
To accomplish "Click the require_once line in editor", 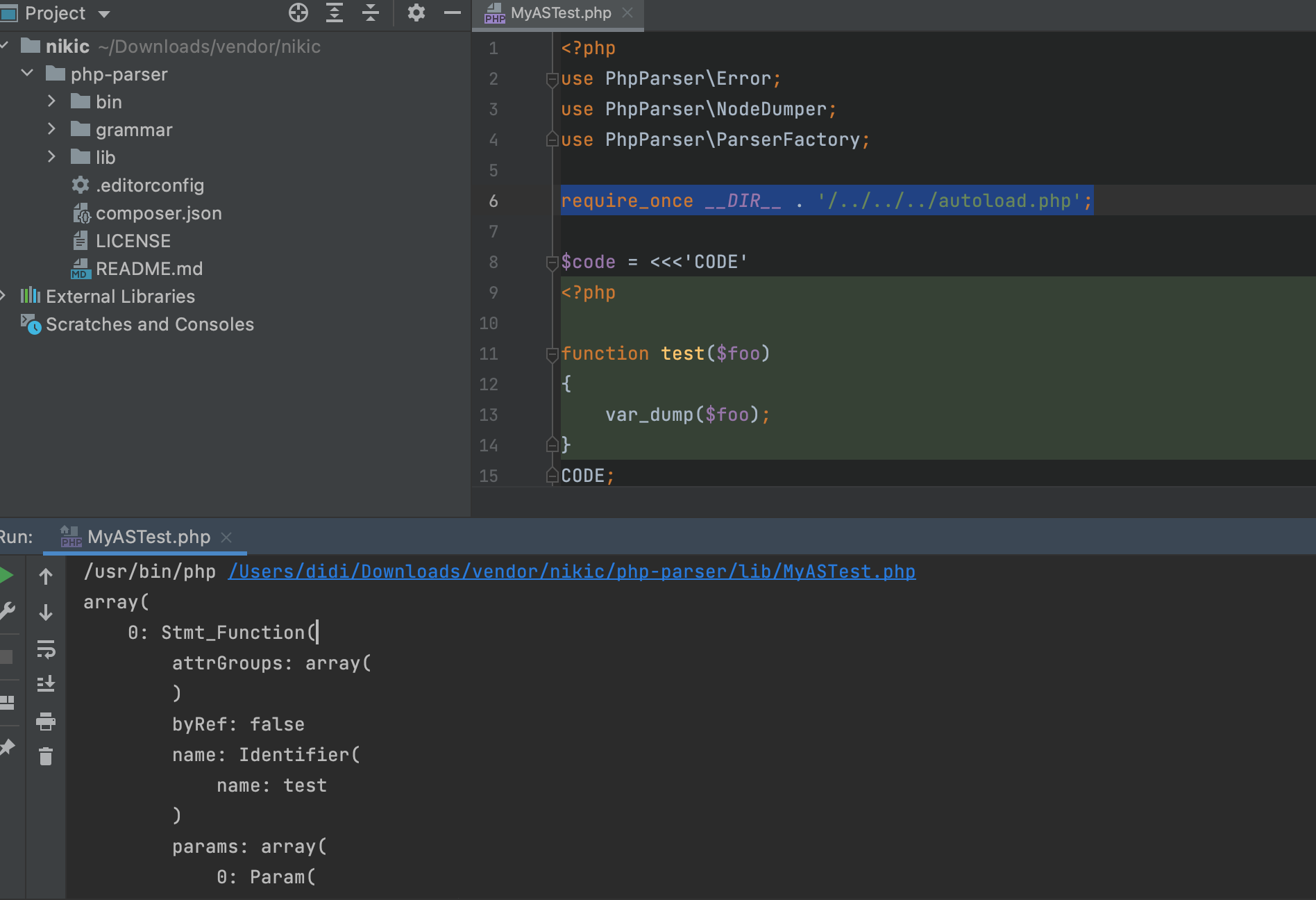I will [x=827, y=201].
